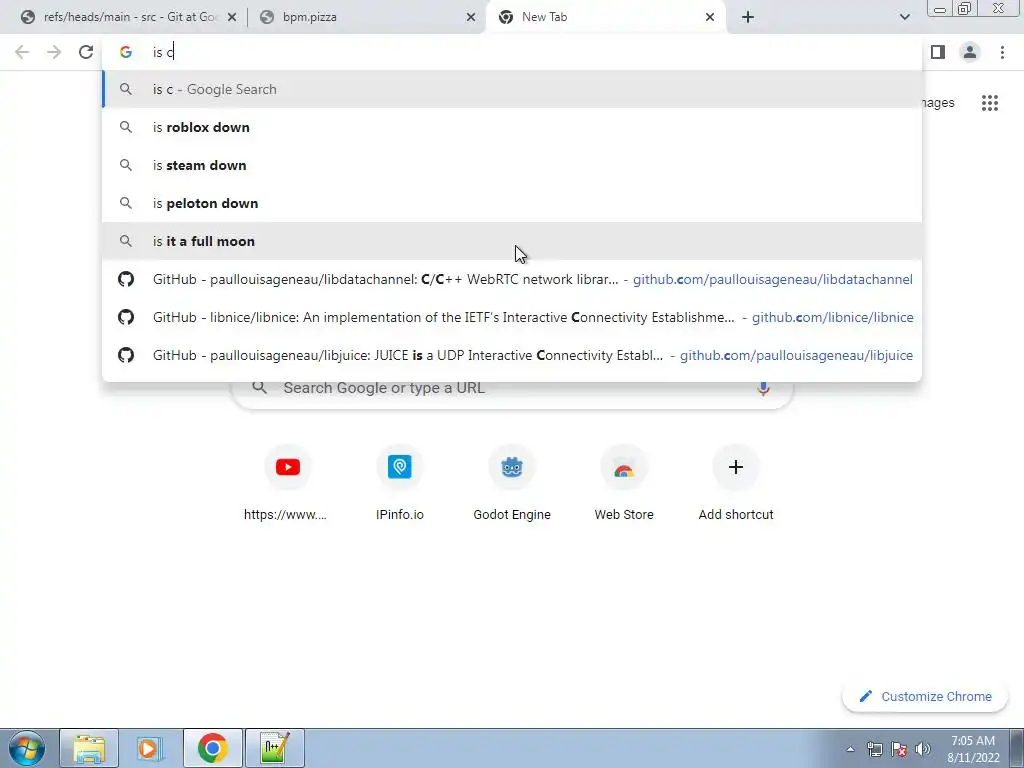The height and width of the screenshot is (768, 1024).
Task: Open the libjuice GitHub suggestion
Action: click(x=512, y=355)
